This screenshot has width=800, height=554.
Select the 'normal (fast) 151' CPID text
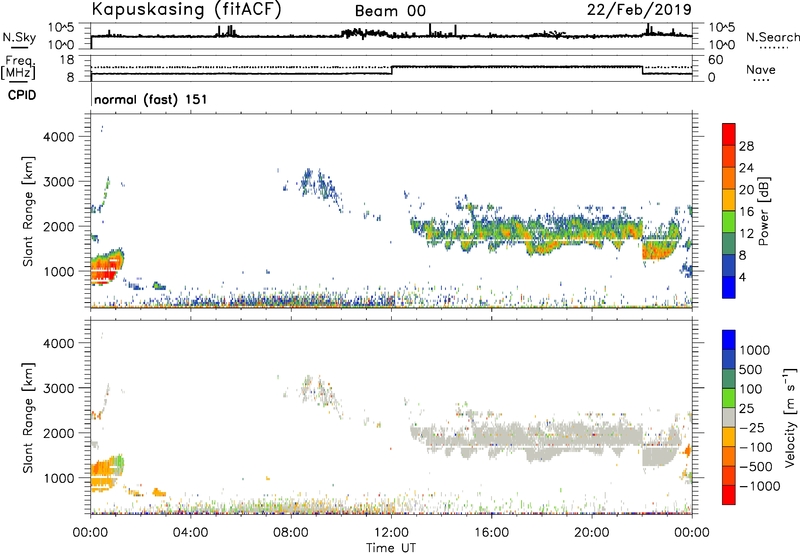(x=151, y=99)
